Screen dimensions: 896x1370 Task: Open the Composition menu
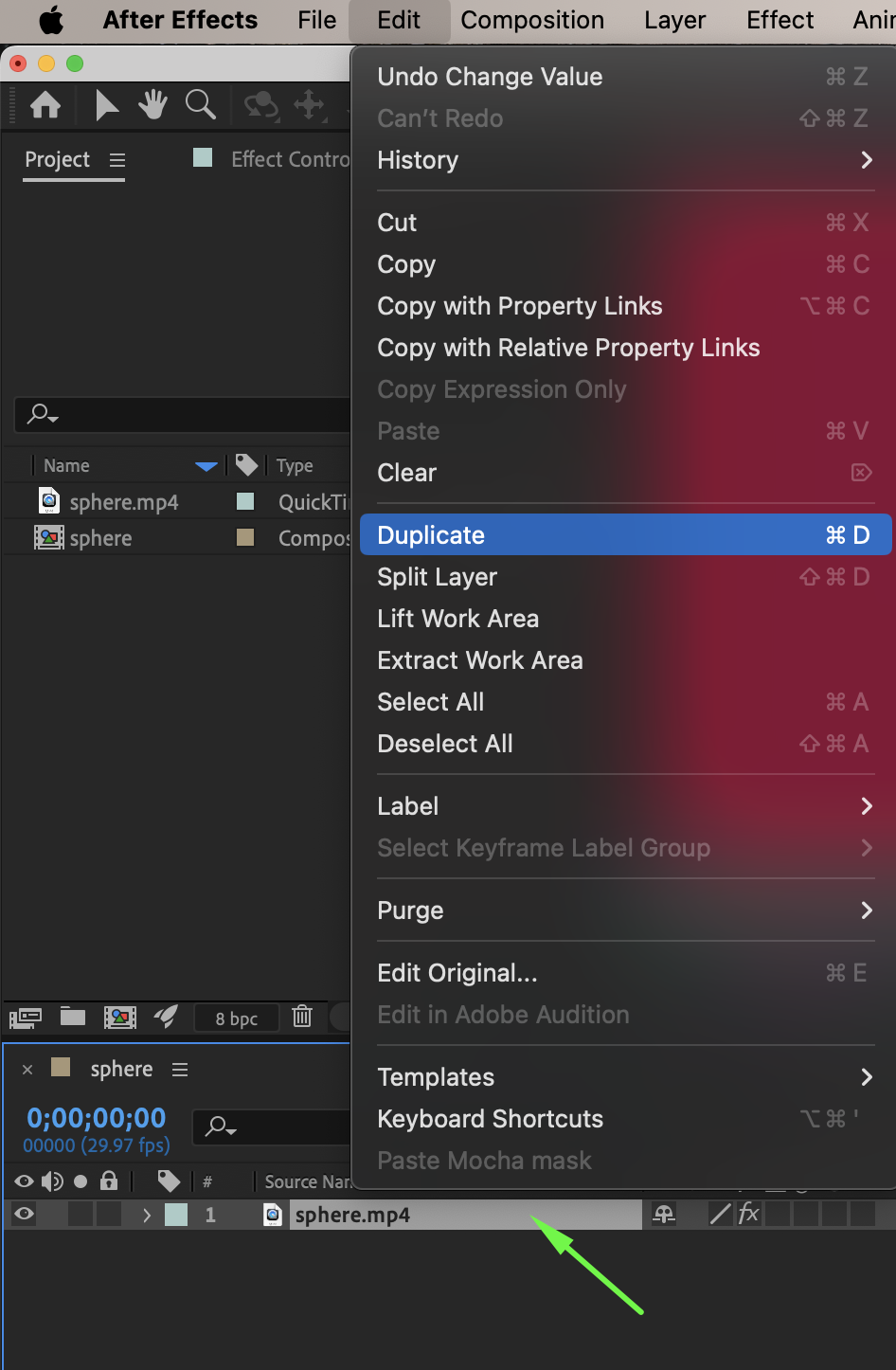click(x=531, y=20)
